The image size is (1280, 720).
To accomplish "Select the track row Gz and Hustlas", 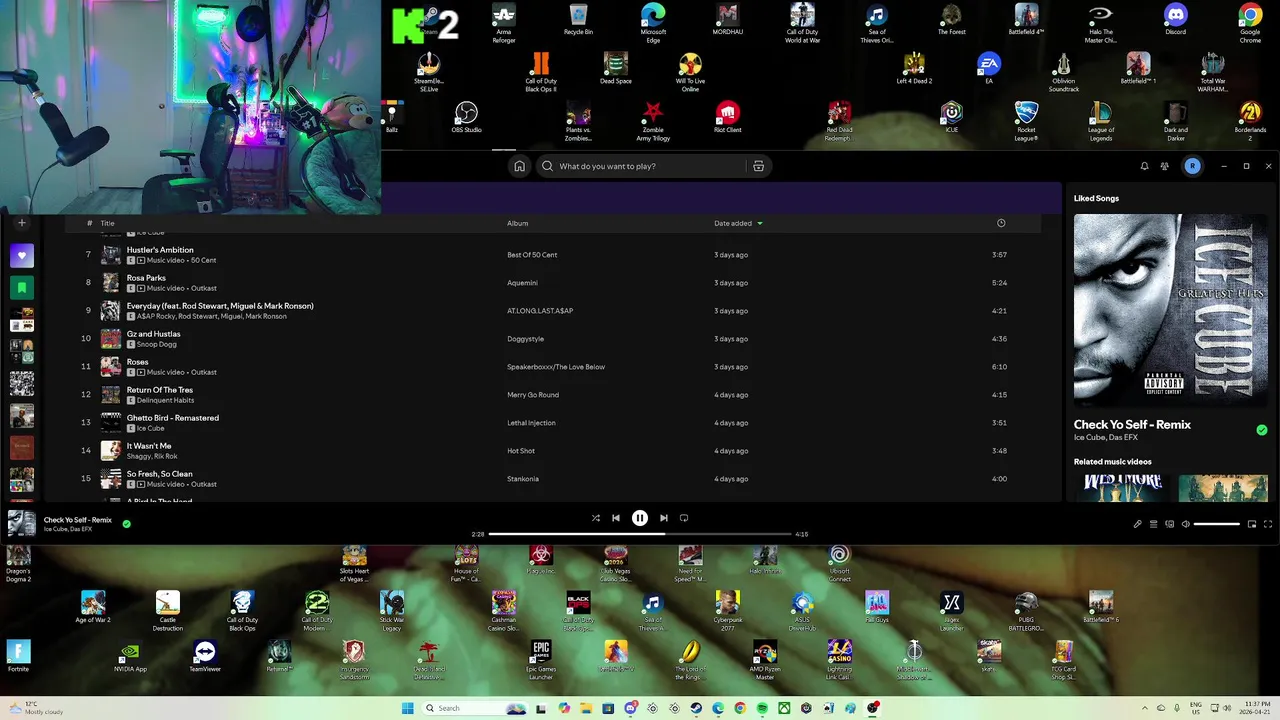I will click(553, 339).
